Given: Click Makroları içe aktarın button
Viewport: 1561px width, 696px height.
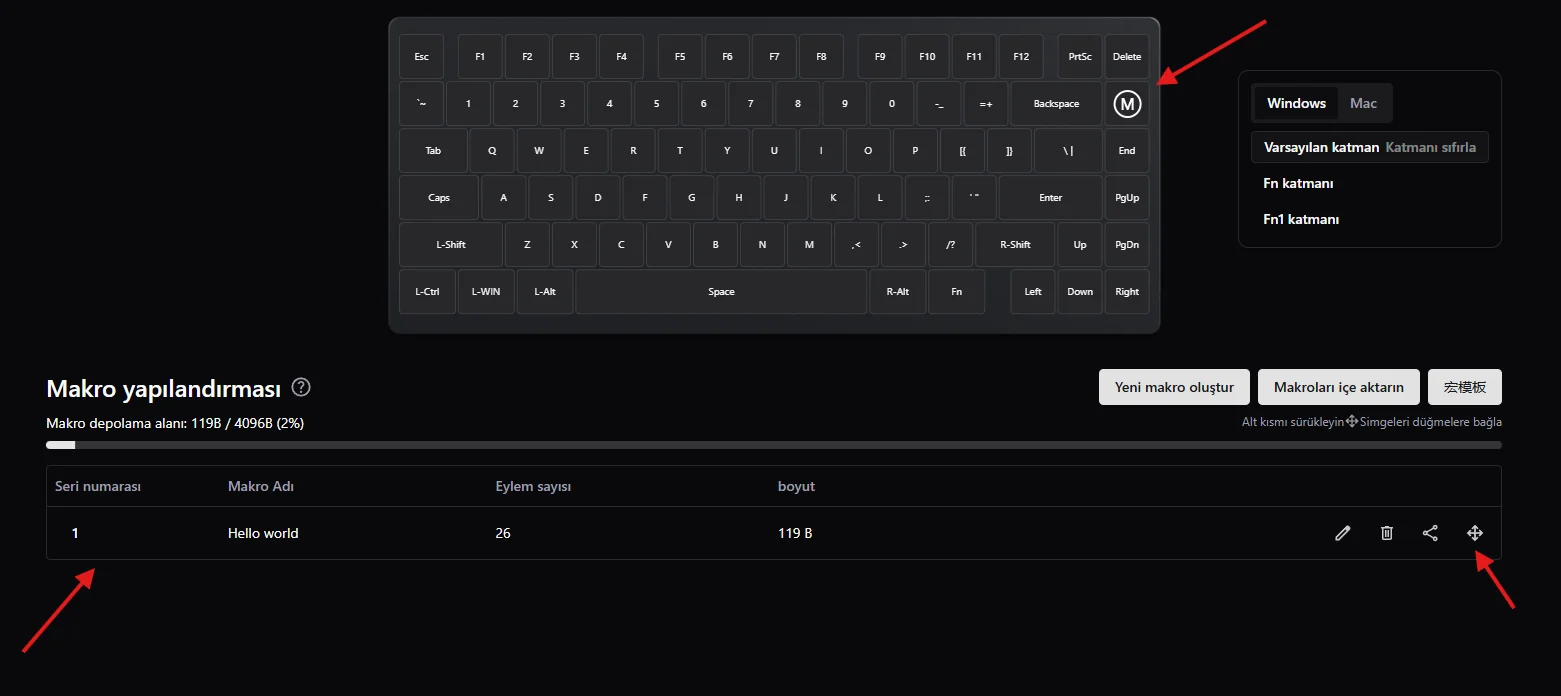Looking at the screenshot, I should point(1339,387).
